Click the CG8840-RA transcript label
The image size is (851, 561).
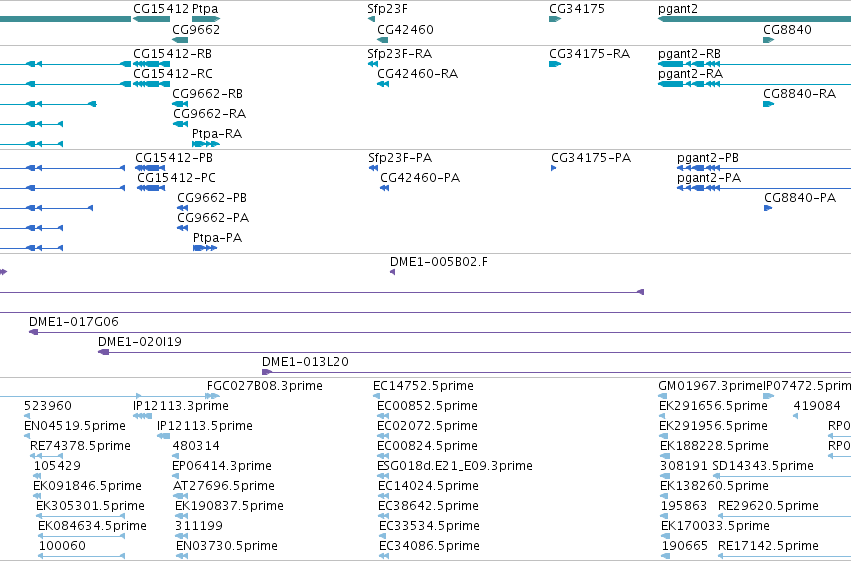pos(799,93)
